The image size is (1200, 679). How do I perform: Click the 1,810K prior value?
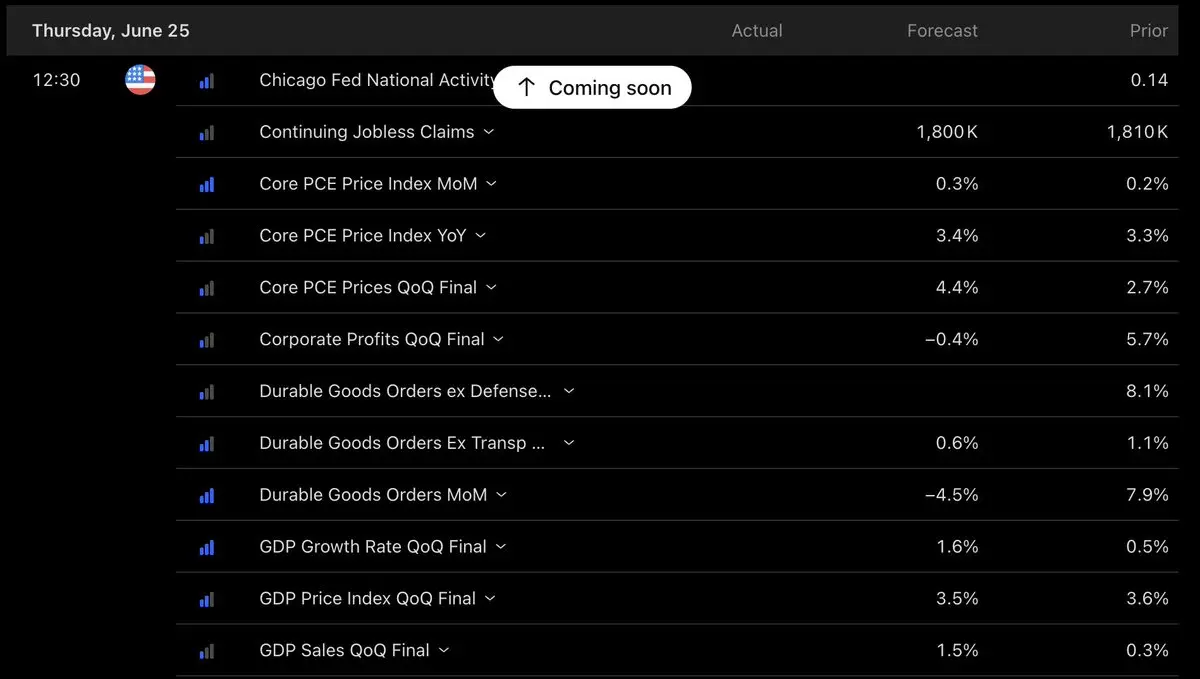(1138, 132)
